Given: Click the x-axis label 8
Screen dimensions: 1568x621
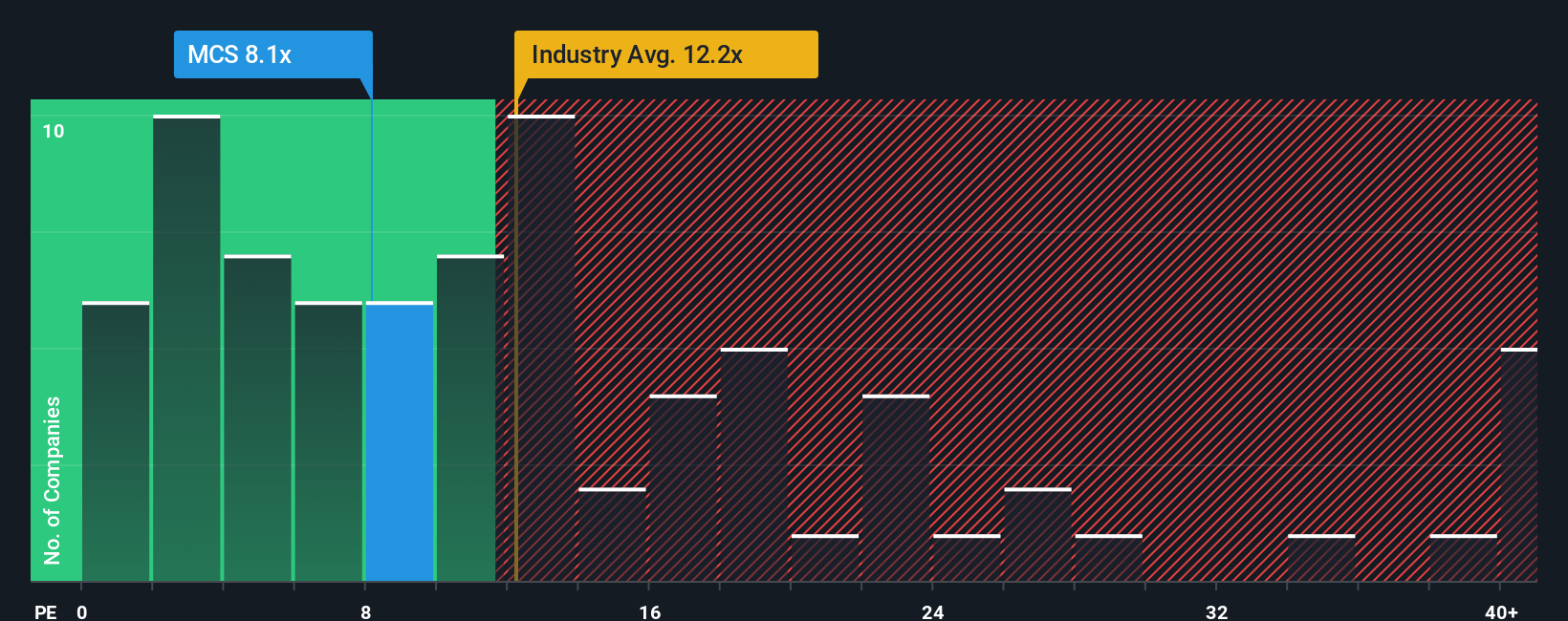Looking at the screenshot, I should [x=365, y=611].
